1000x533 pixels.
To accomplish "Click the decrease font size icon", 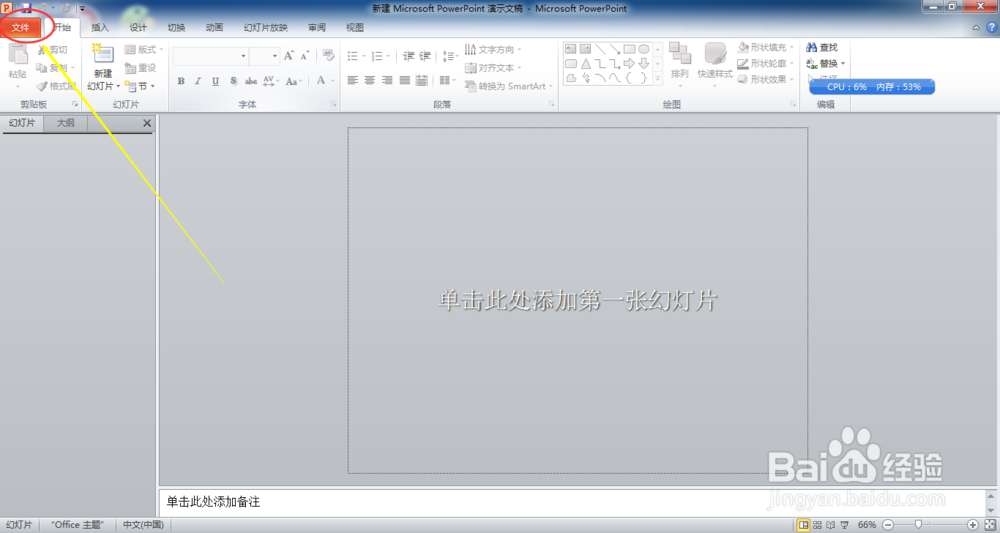I will 305,56.
